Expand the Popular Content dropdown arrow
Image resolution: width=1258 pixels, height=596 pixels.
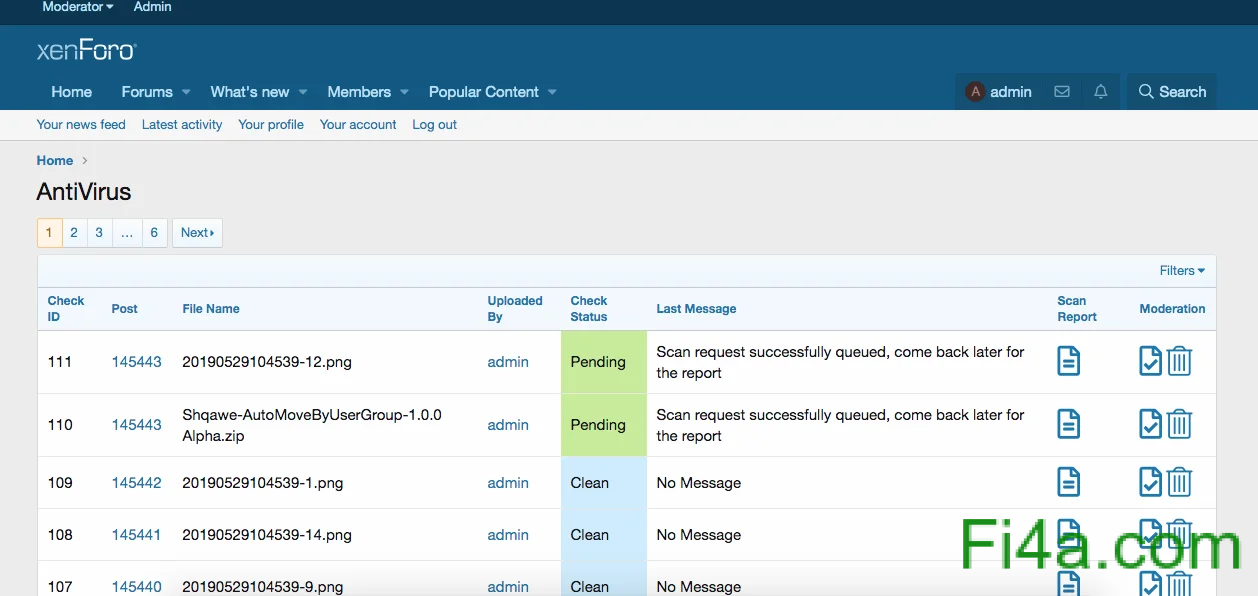click(x=552, y=92)
